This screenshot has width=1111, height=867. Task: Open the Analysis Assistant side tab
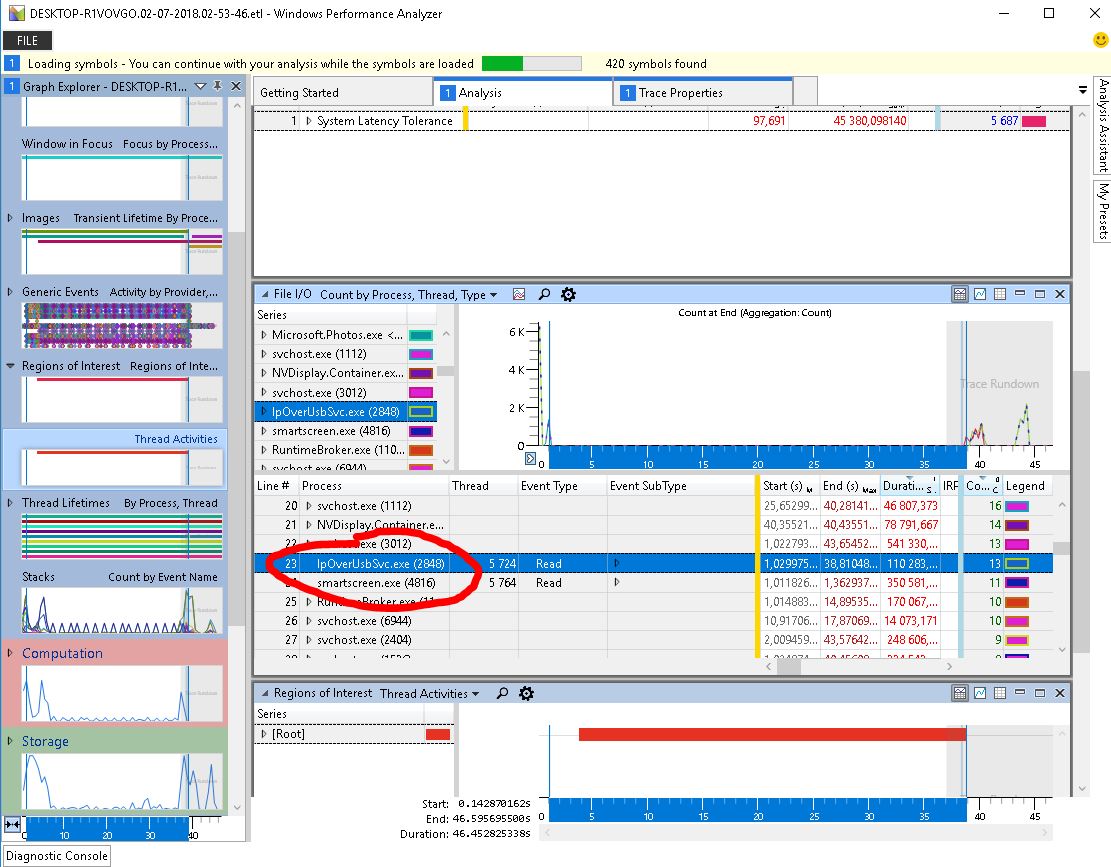click(x=1102, y=125)
